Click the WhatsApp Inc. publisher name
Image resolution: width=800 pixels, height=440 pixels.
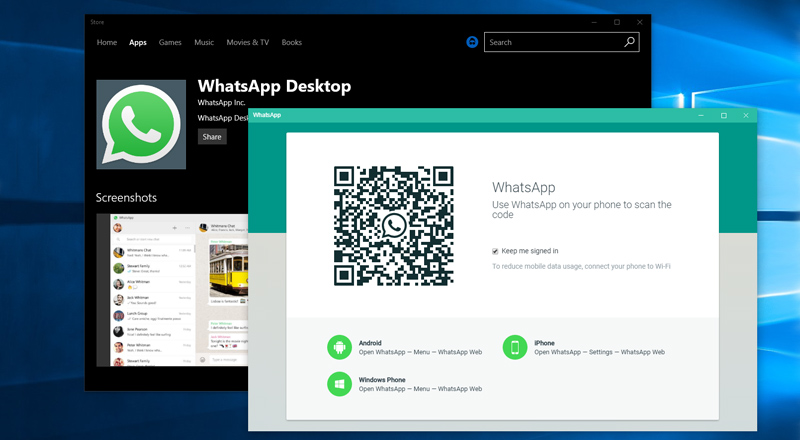(221, 103)
